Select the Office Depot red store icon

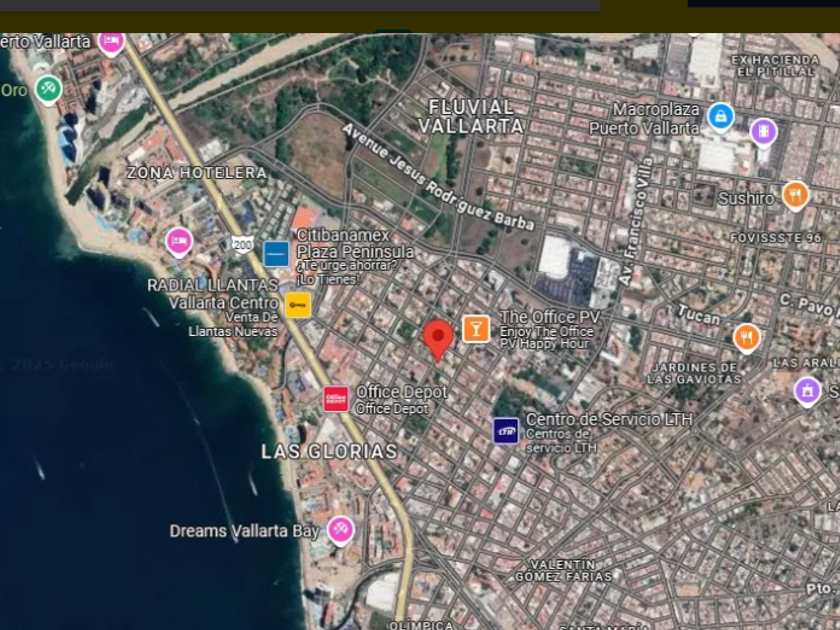(x=336, y=399)
